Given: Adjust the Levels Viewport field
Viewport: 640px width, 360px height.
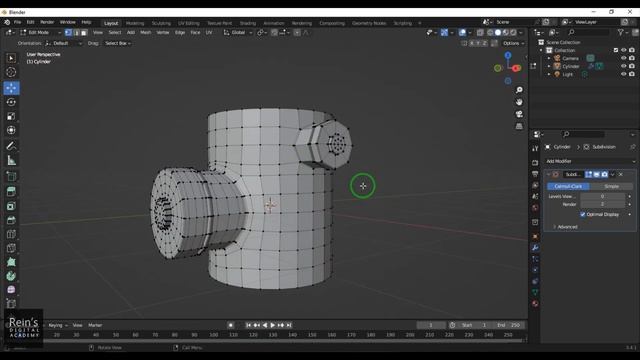Looking at the screenshot, I should pyautogui.click(x=602, y=196).
